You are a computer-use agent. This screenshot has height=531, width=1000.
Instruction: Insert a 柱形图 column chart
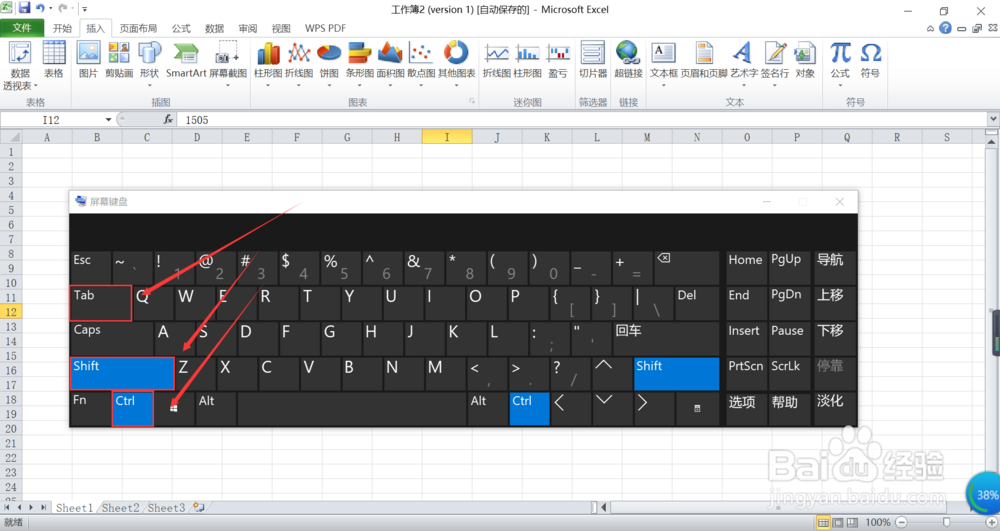(268, 64)
